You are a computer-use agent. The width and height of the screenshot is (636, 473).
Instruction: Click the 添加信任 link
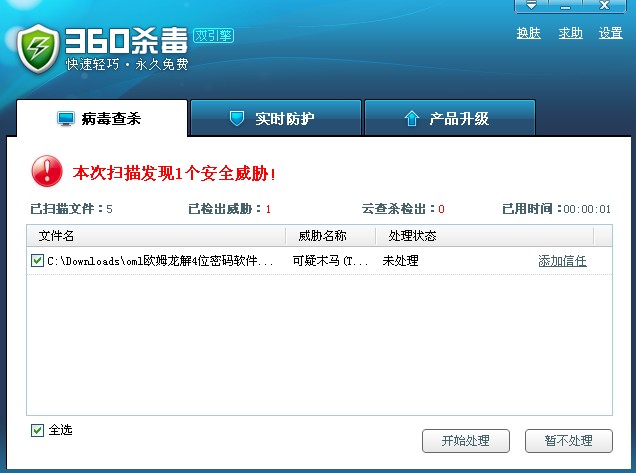click(562, 261)
